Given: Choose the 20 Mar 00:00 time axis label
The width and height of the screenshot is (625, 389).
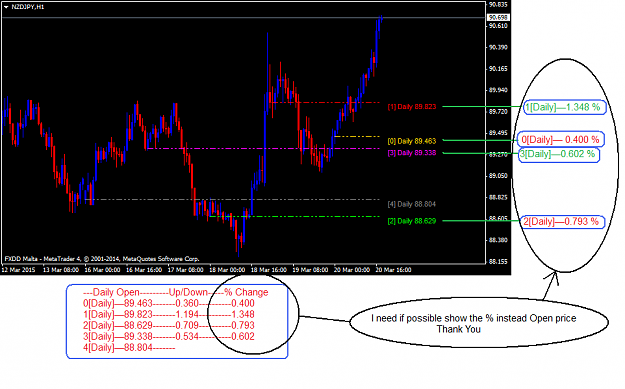Looking at the screenshot, I should coord(352,270).
